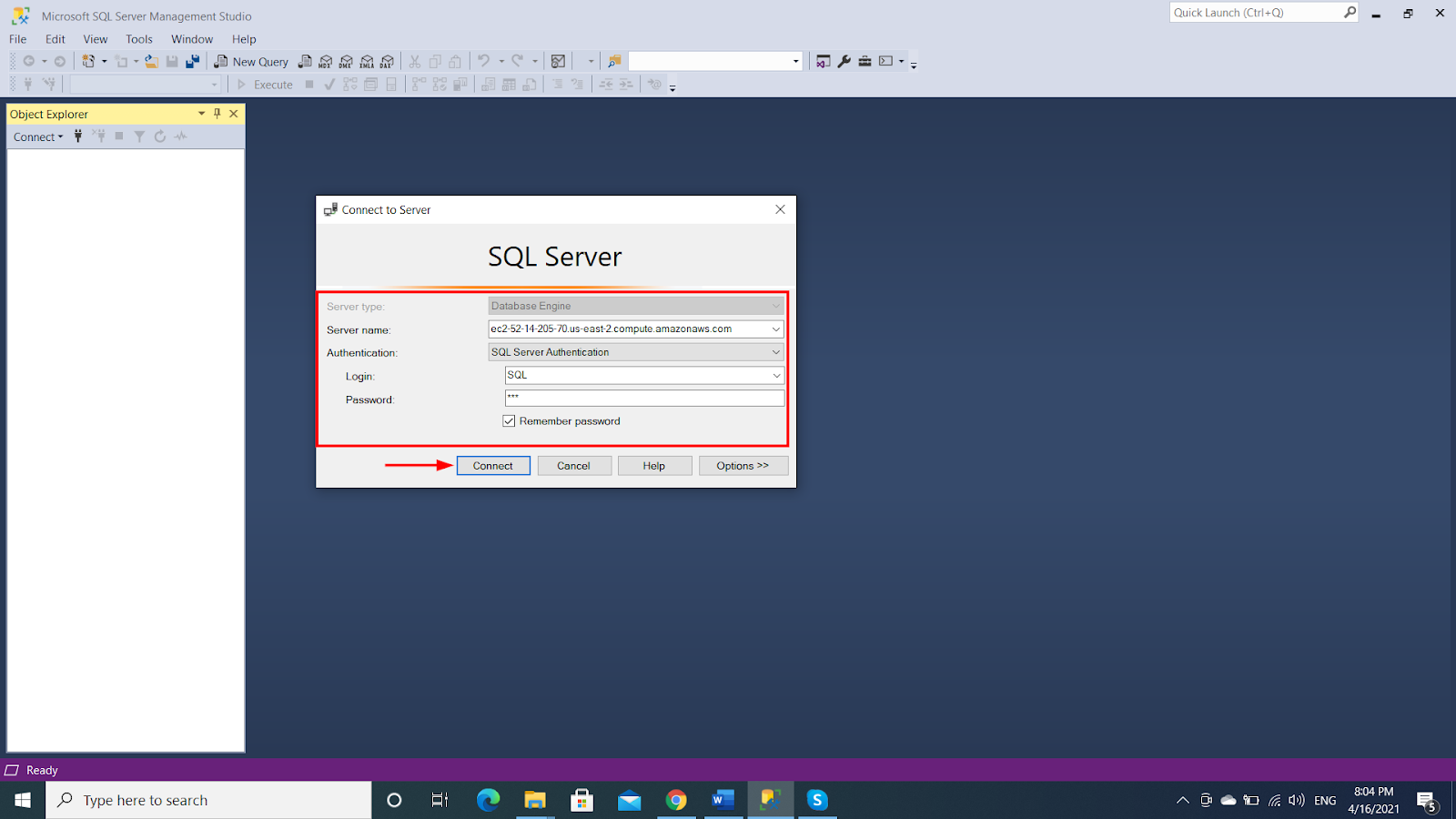
Task: Open Skype from taskbar
Action: click(x=817, y=800)
